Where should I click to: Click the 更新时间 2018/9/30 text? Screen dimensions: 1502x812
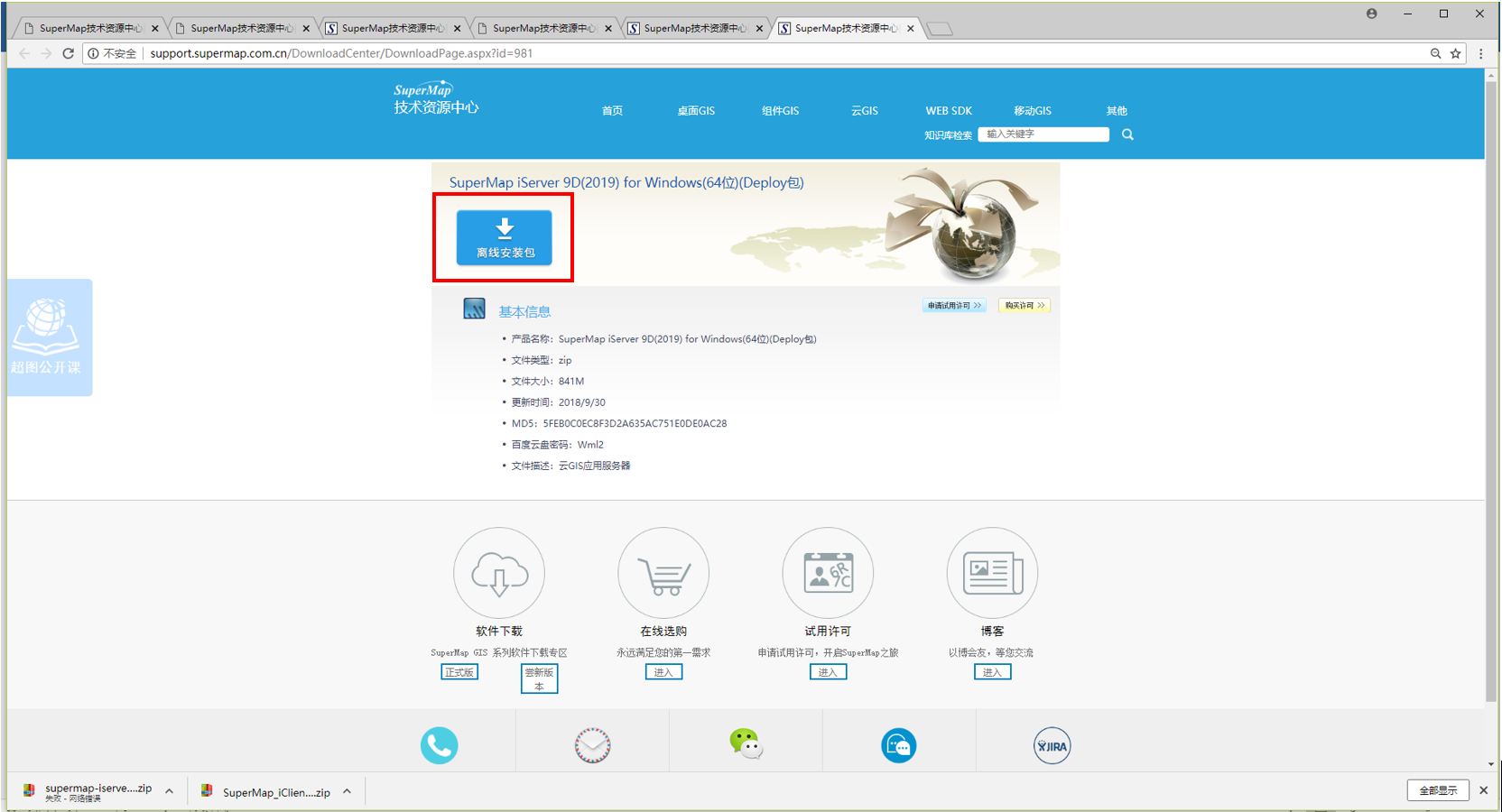558,402
